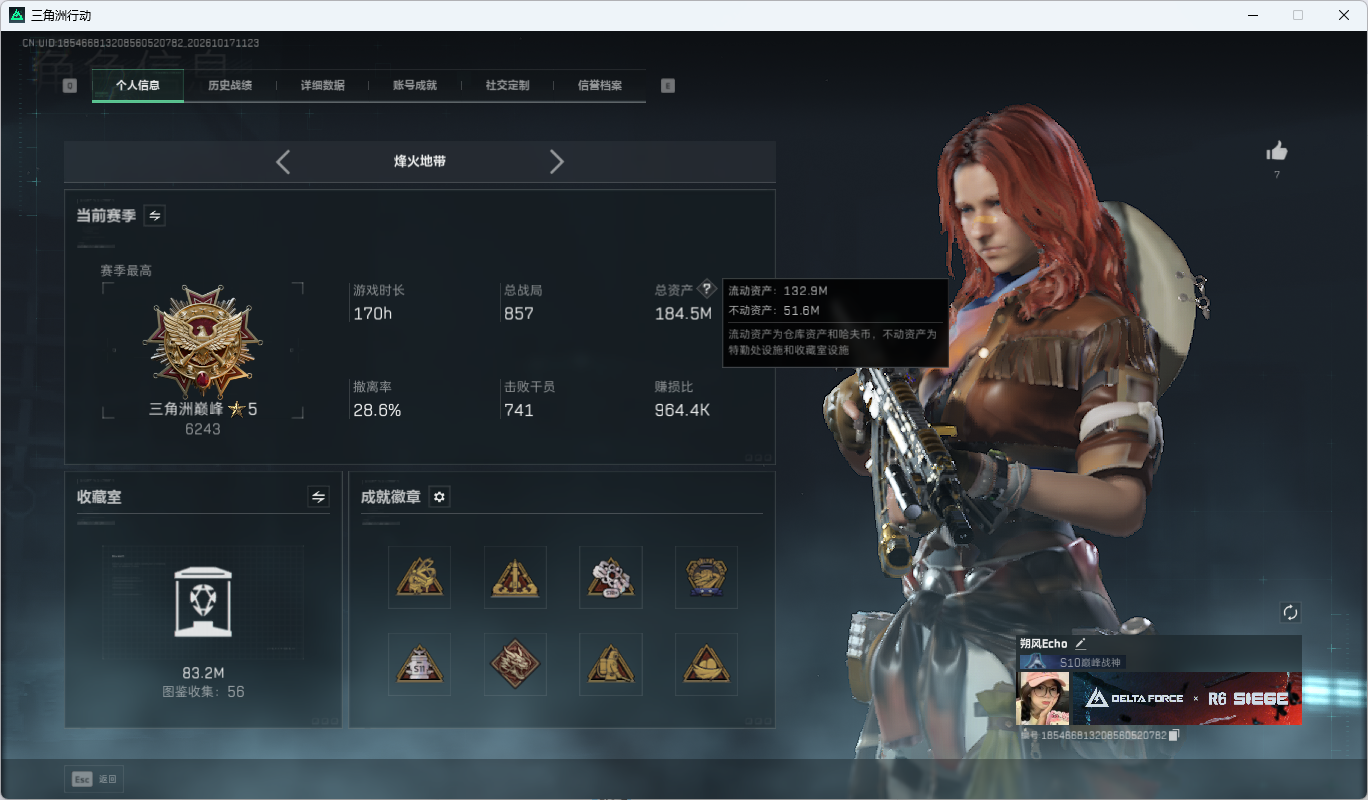
Task: Edit the 朔风Echo nickname with pencil icon
Action: click(x=1080, y=643)
